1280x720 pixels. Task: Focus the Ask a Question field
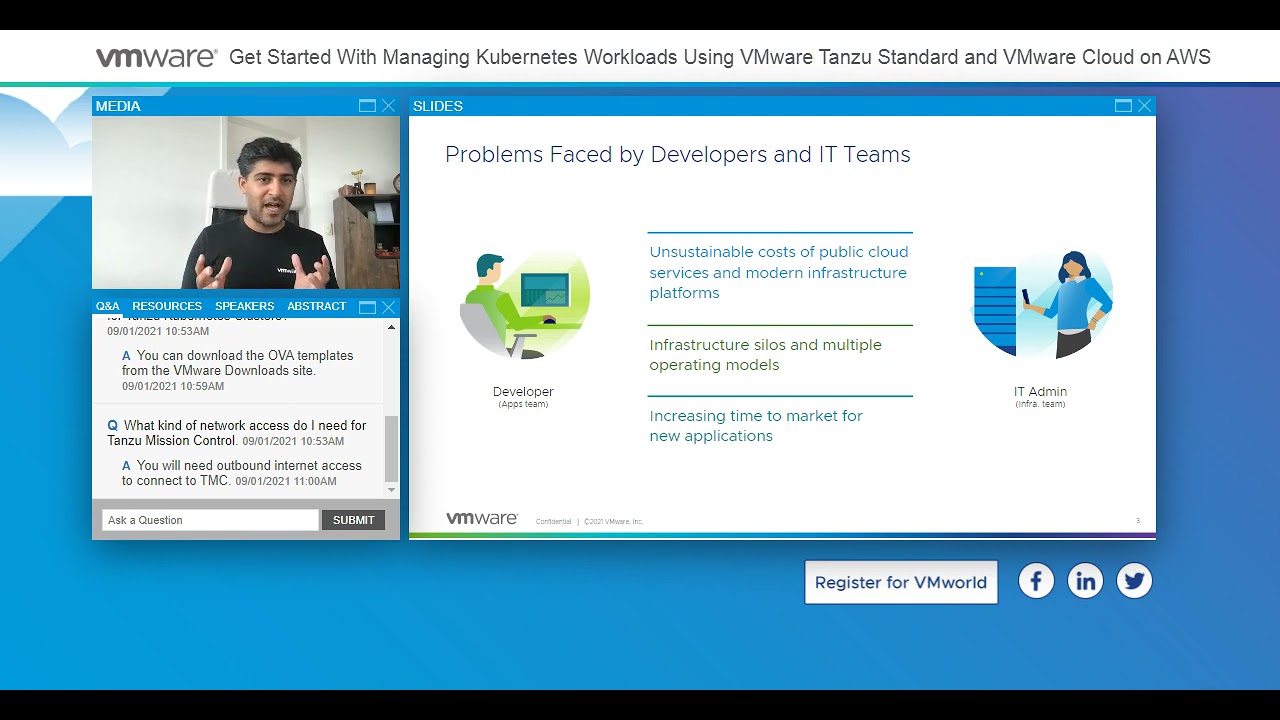(210, 520)
